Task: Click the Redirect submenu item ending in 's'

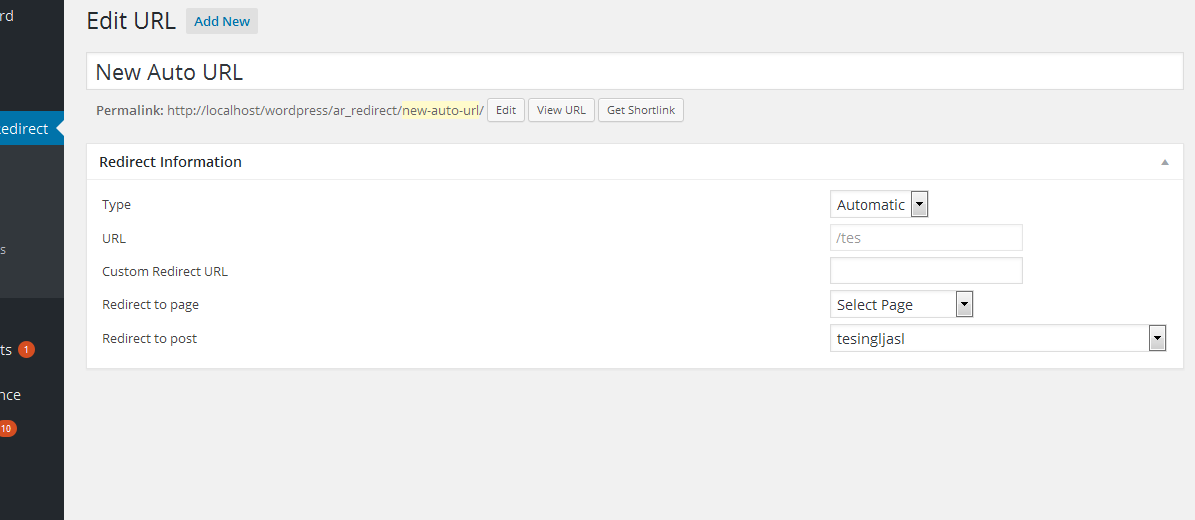Action: click(x=4, y=250)
